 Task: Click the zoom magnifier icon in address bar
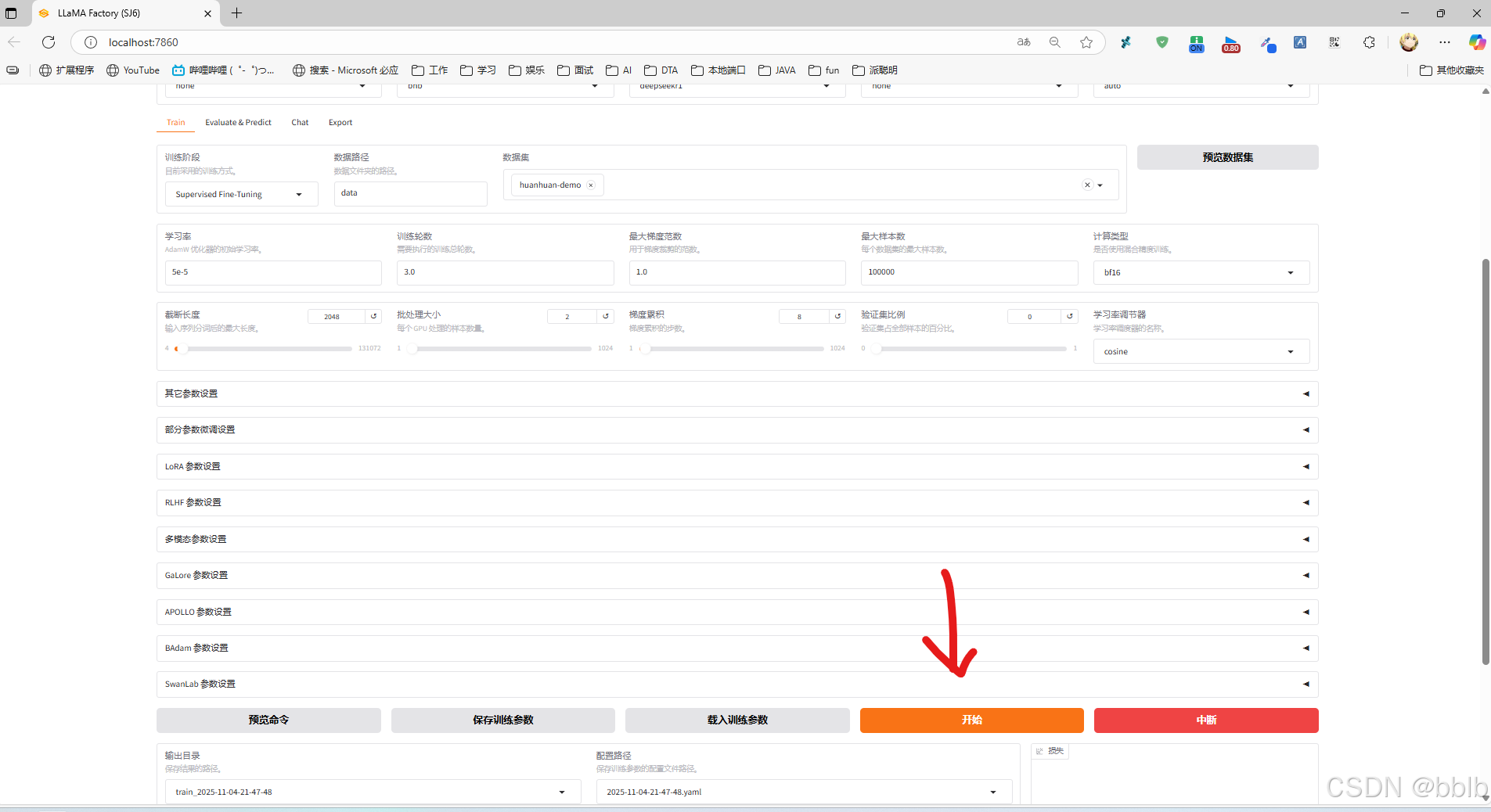point(1055,42)
